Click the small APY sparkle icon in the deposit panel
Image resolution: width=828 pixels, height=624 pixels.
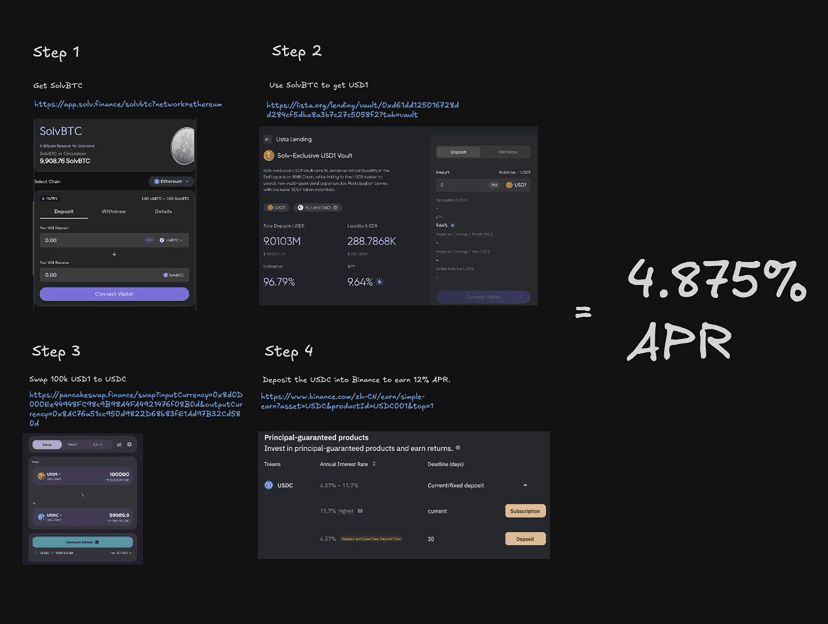[x=453, y=225]
